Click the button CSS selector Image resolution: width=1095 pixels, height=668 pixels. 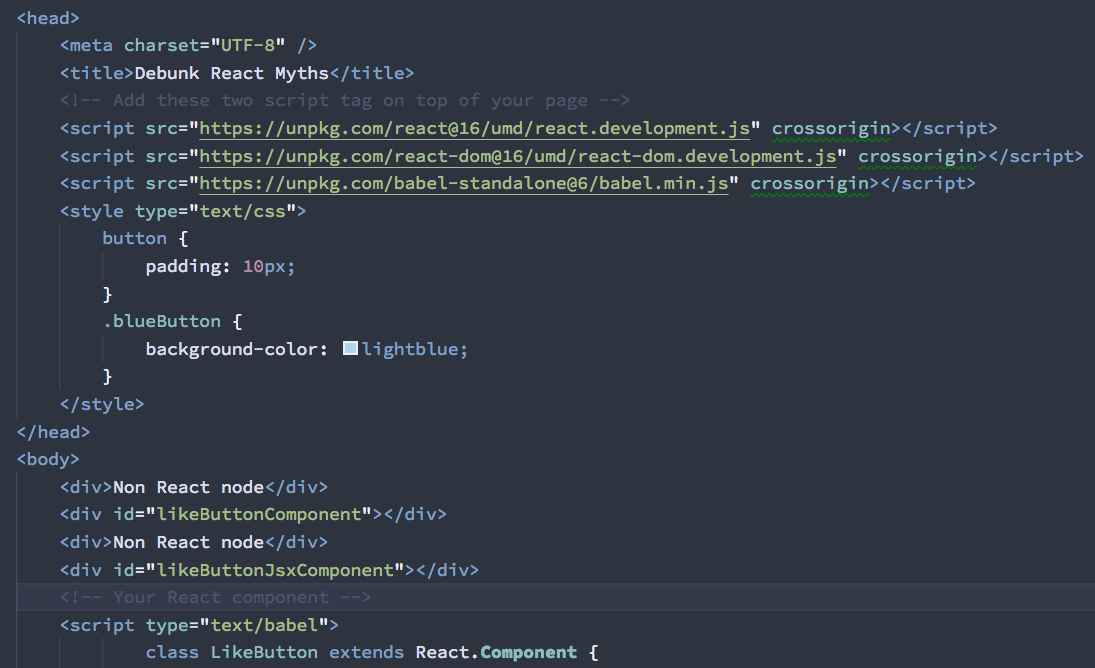(x=135, y=237)
